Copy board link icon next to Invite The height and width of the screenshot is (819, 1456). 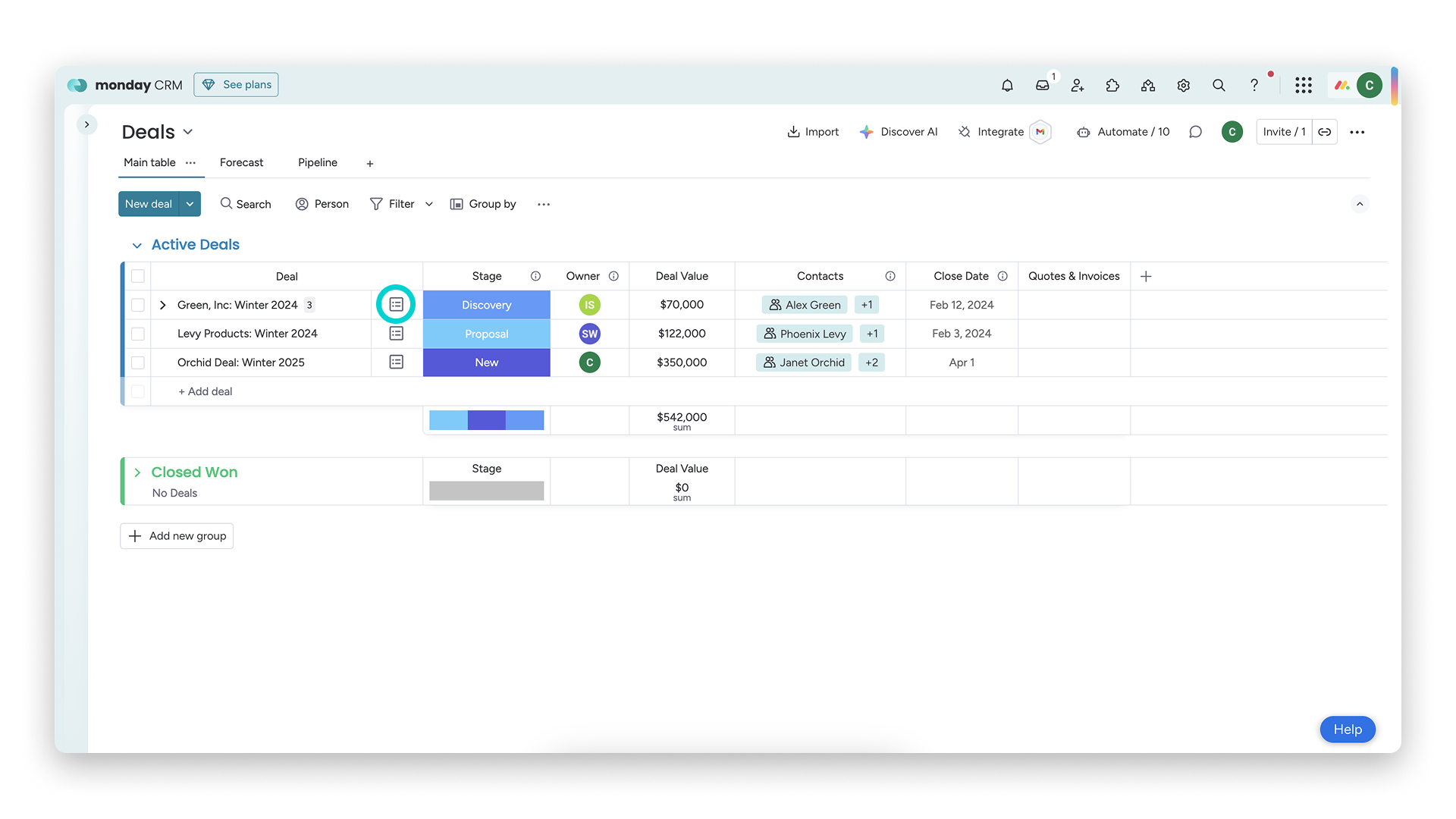pos(1325,132)
